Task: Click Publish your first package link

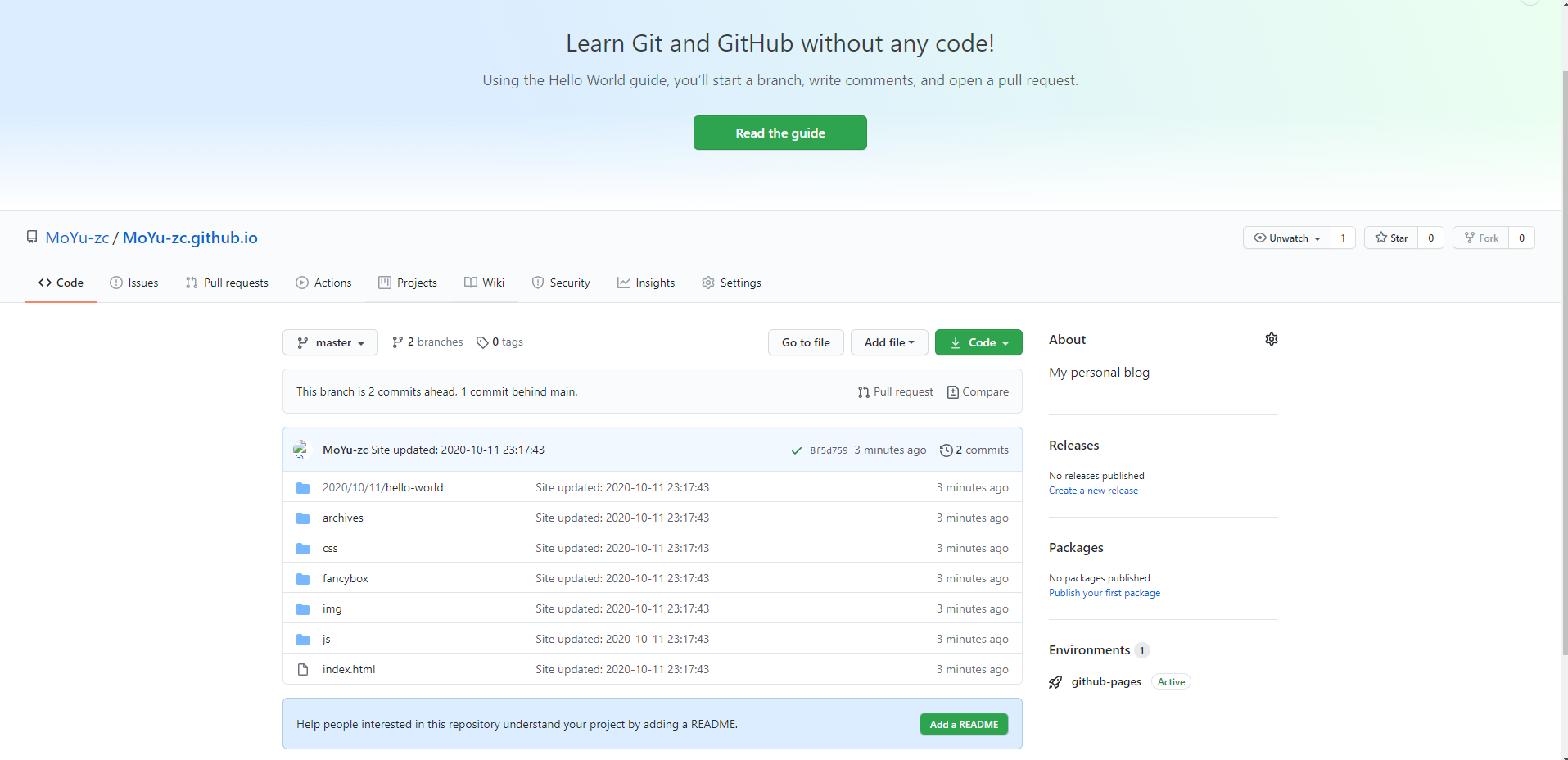Action: tap(1105, 593)
